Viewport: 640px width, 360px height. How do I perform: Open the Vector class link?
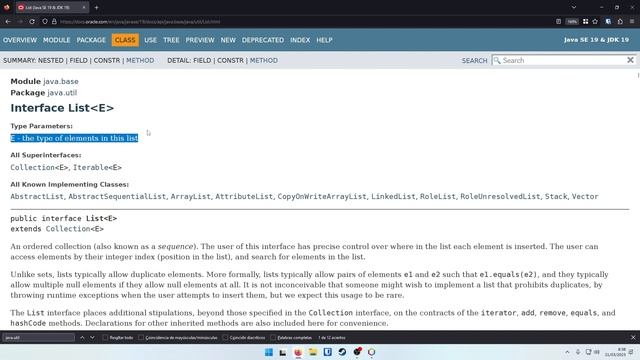[585, 196]
